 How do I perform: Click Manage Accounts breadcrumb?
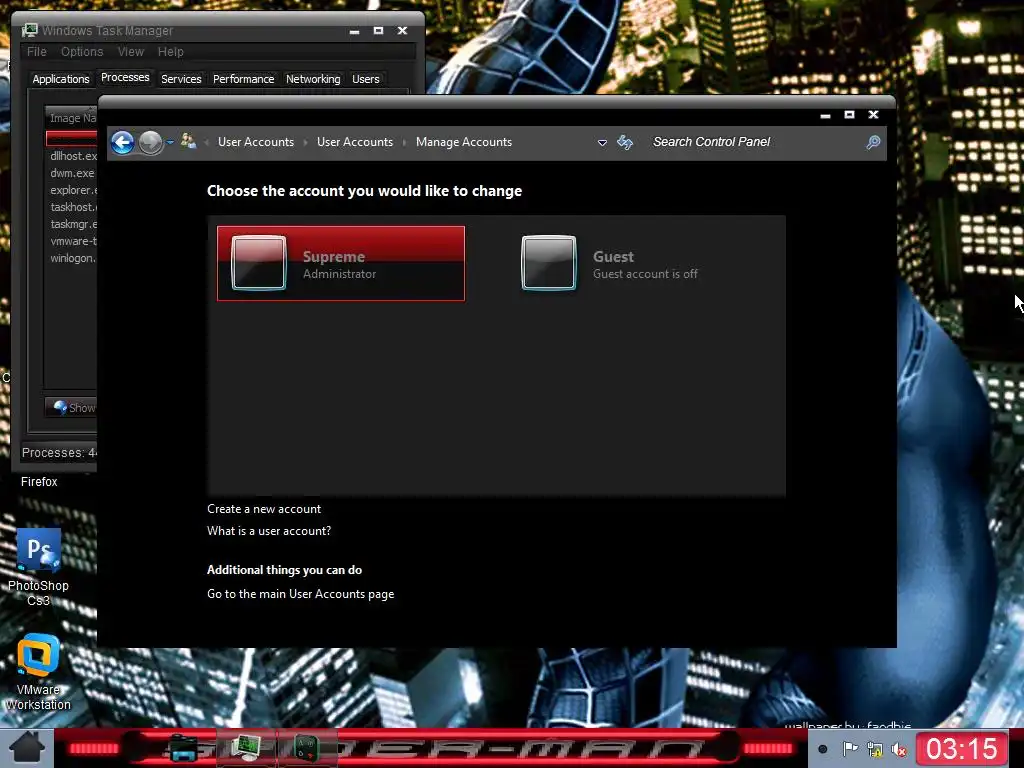[x=464, y=142]
